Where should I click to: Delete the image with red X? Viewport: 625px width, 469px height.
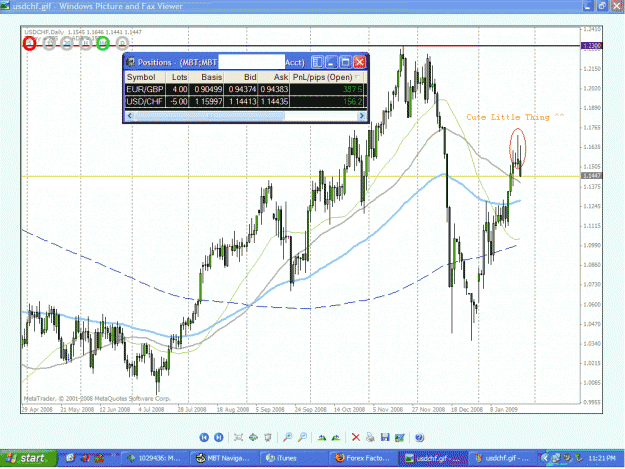click(356, 437)
